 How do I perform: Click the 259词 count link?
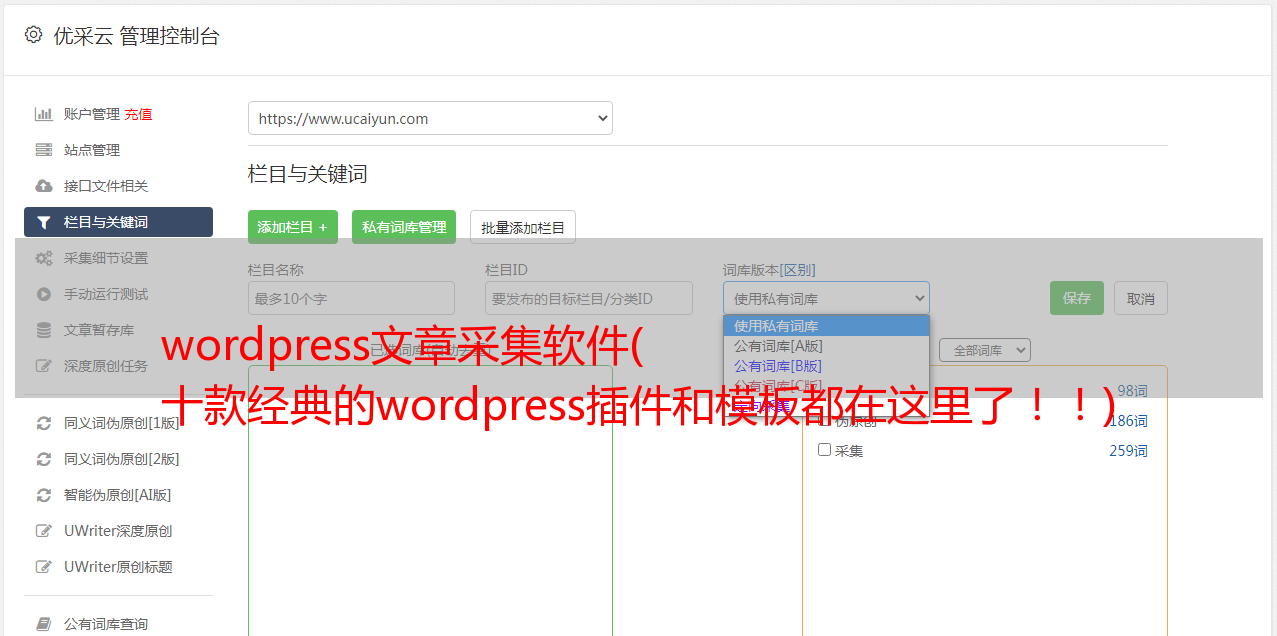1128,451
